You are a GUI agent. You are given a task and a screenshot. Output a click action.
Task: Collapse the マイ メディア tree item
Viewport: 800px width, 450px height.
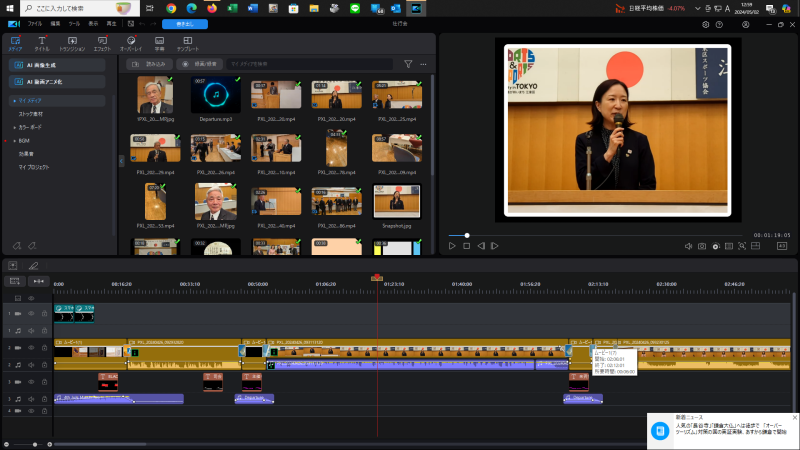click(15, 101)
